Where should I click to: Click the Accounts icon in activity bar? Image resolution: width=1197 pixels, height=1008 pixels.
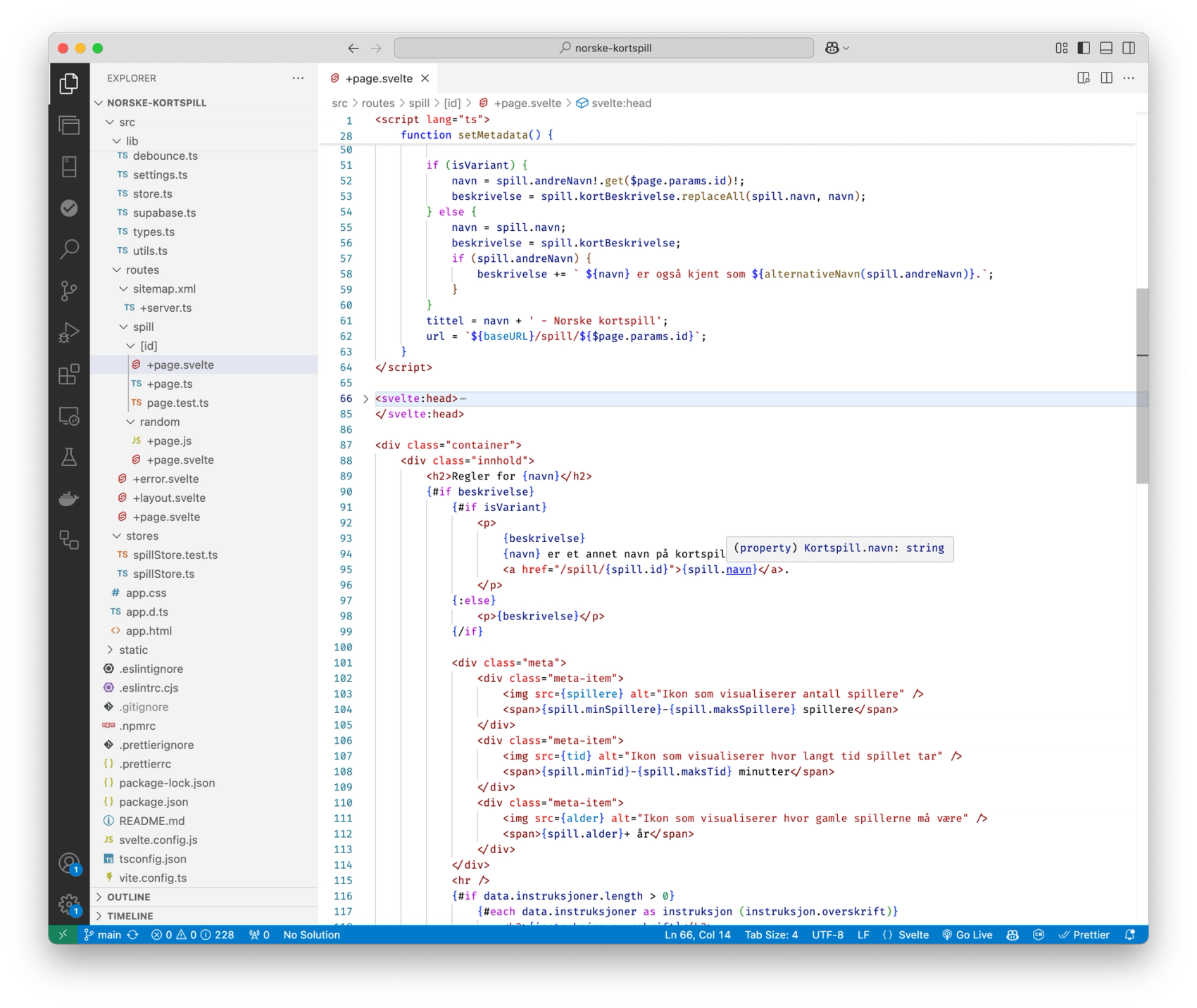[69, 863]
